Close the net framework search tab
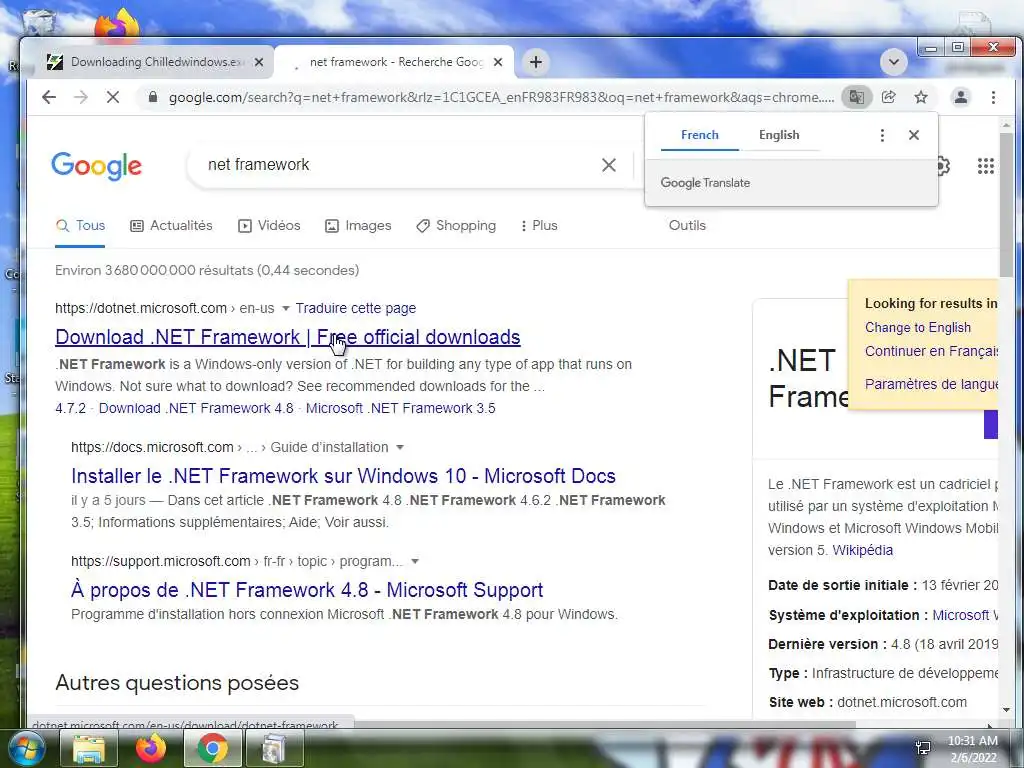This screenshot has width=1024, height=768. [498, 62]
